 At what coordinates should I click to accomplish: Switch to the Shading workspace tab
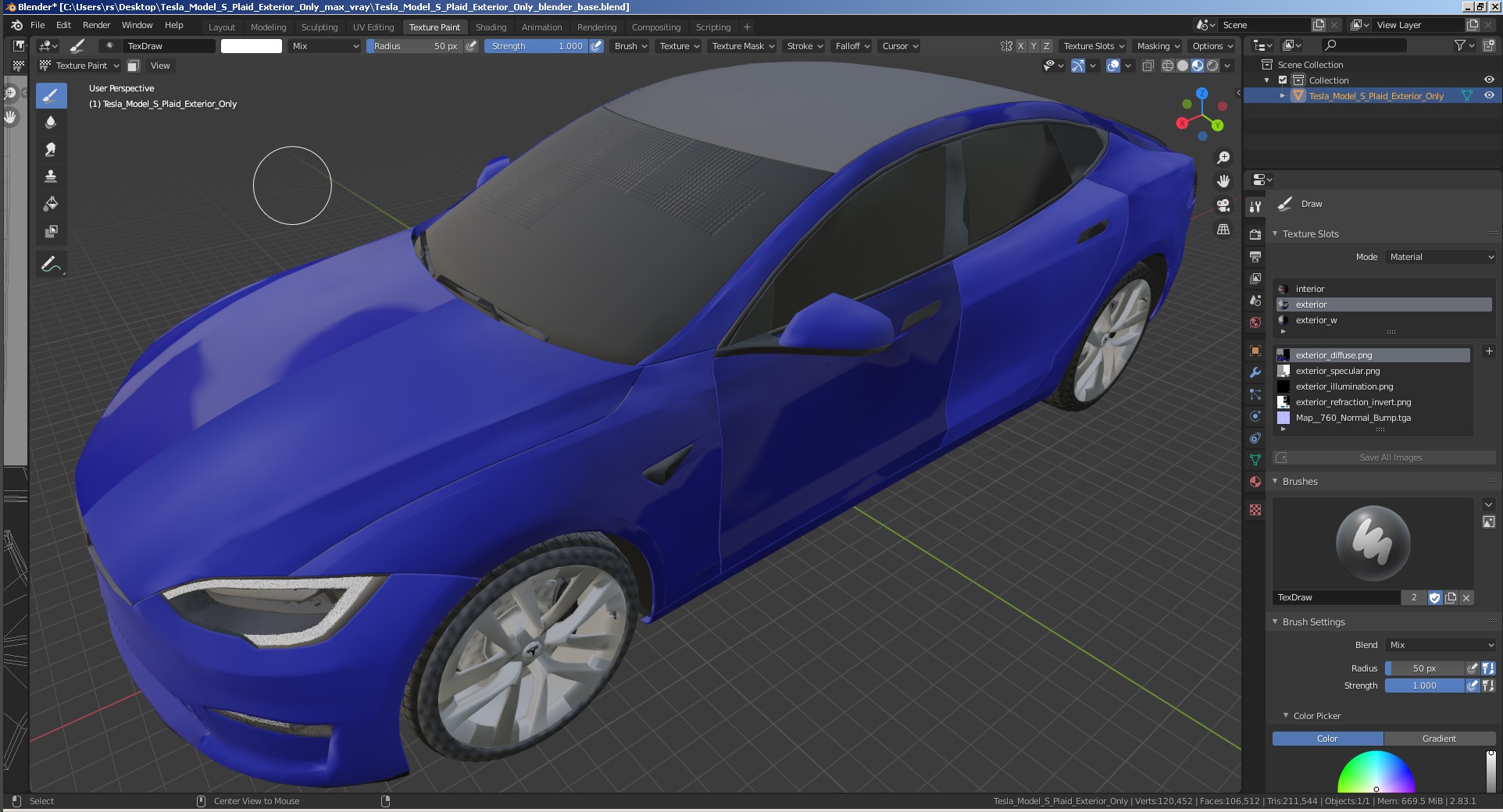click(491, 27)
